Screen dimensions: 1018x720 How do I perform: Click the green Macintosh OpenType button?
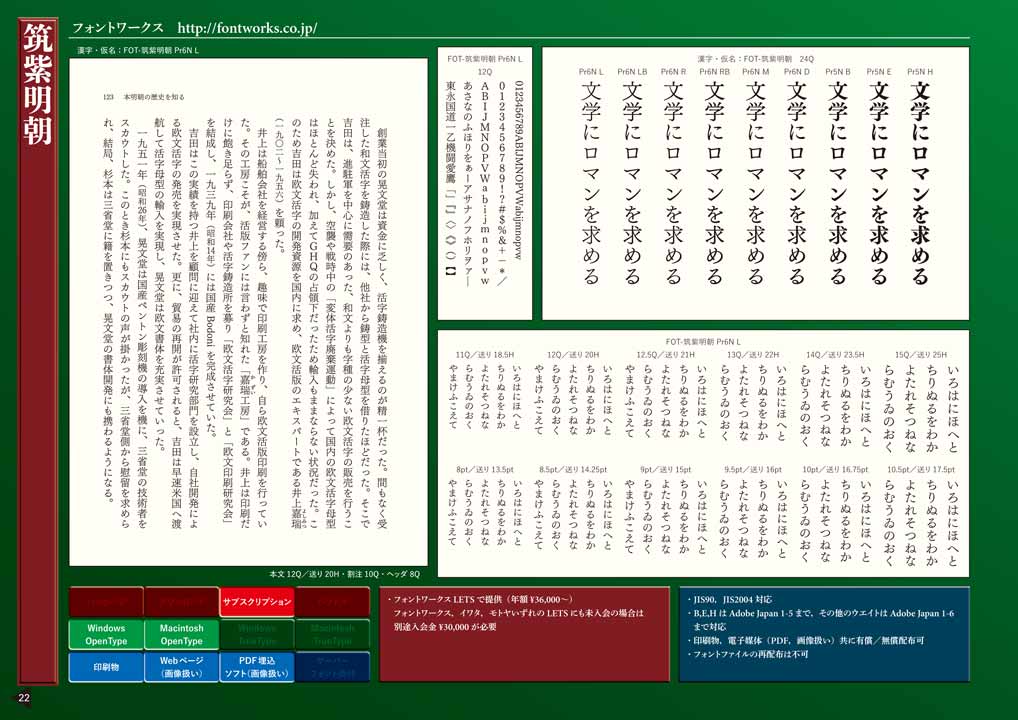click(x=181, y=634)
